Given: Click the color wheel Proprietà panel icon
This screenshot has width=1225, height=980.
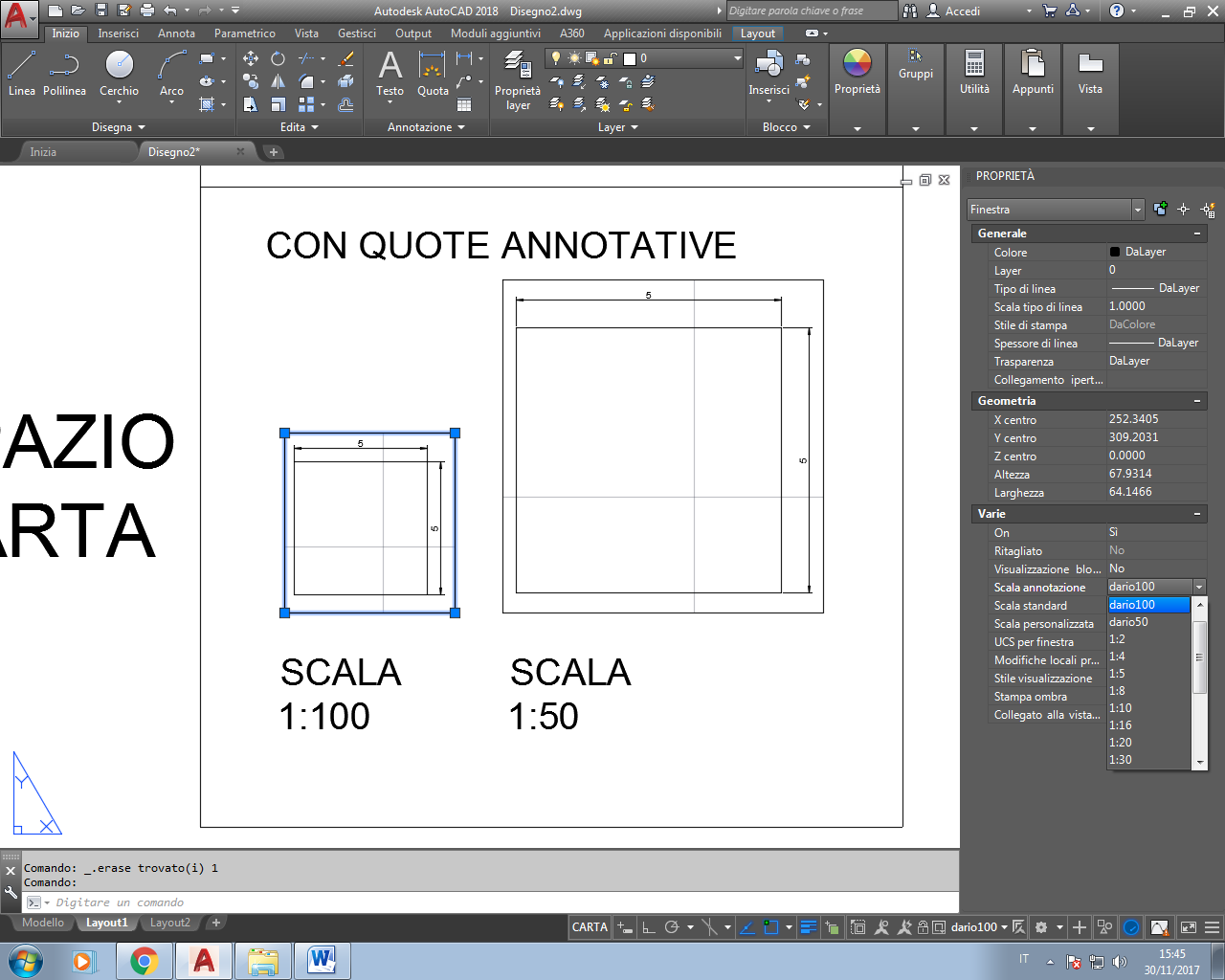Looking at the screenshot, I should tap(857, 64).
